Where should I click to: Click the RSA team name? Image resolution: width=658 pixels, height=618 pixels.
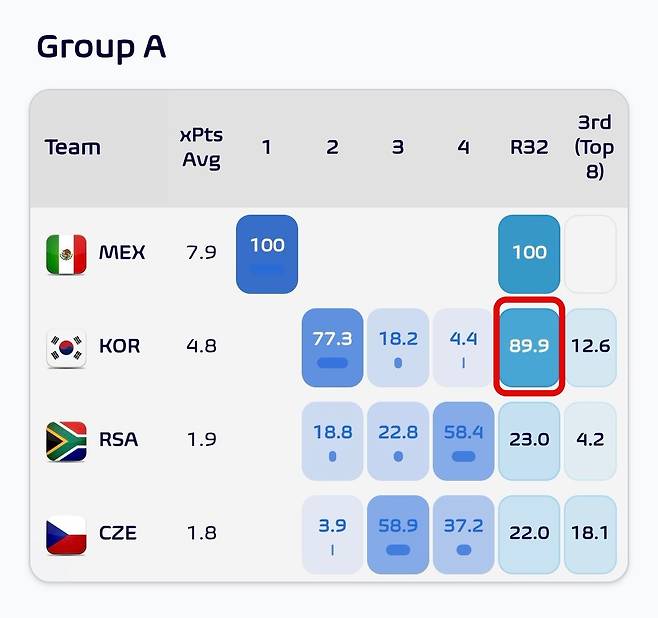118,440
